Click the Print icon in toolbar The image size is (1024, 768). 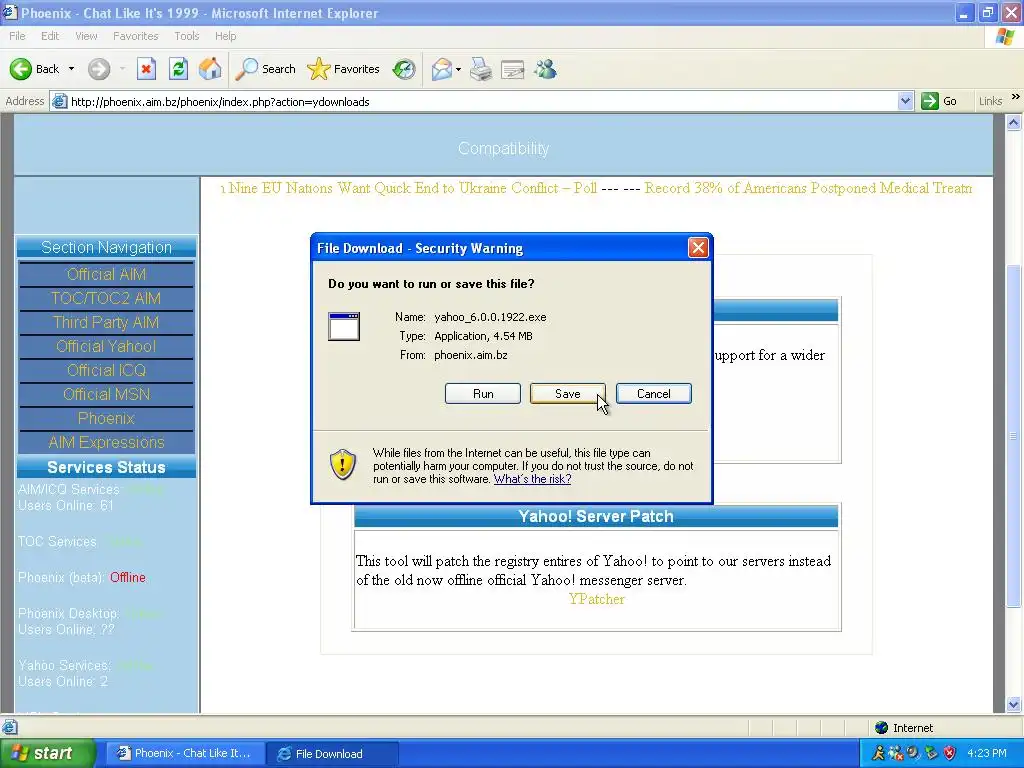(481, 69)
